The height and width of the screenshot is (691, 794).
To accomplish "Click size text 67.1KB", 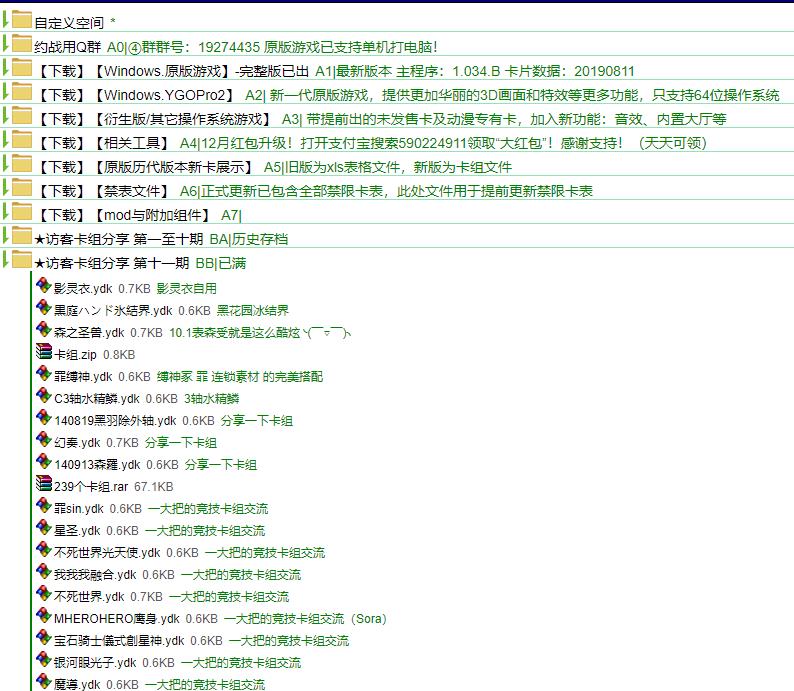I will (154, 487).
